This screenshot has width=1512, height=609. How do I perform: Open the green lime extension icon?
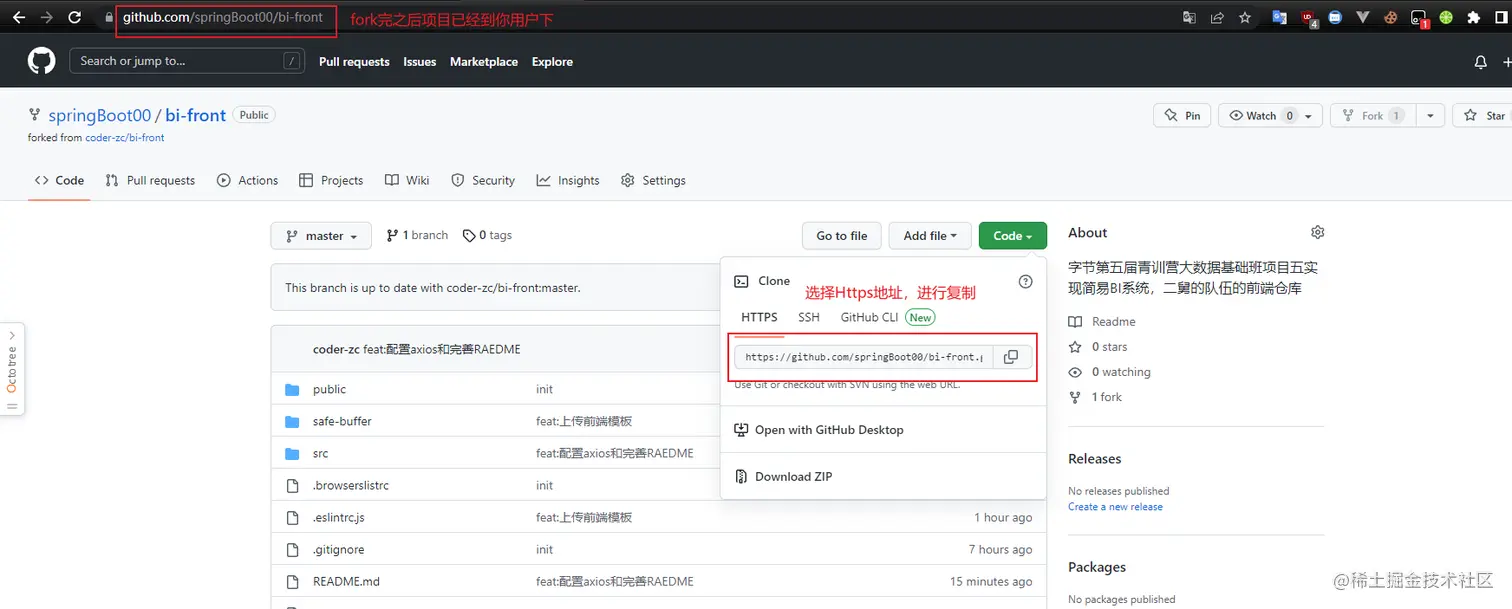pos(1446,17)
